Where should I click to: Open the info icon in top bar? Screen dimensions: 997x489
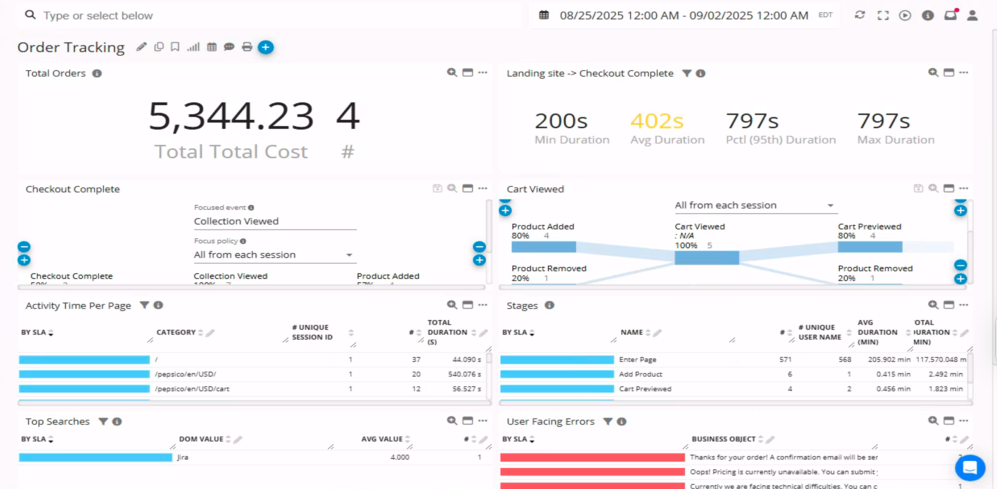(928, 15)
